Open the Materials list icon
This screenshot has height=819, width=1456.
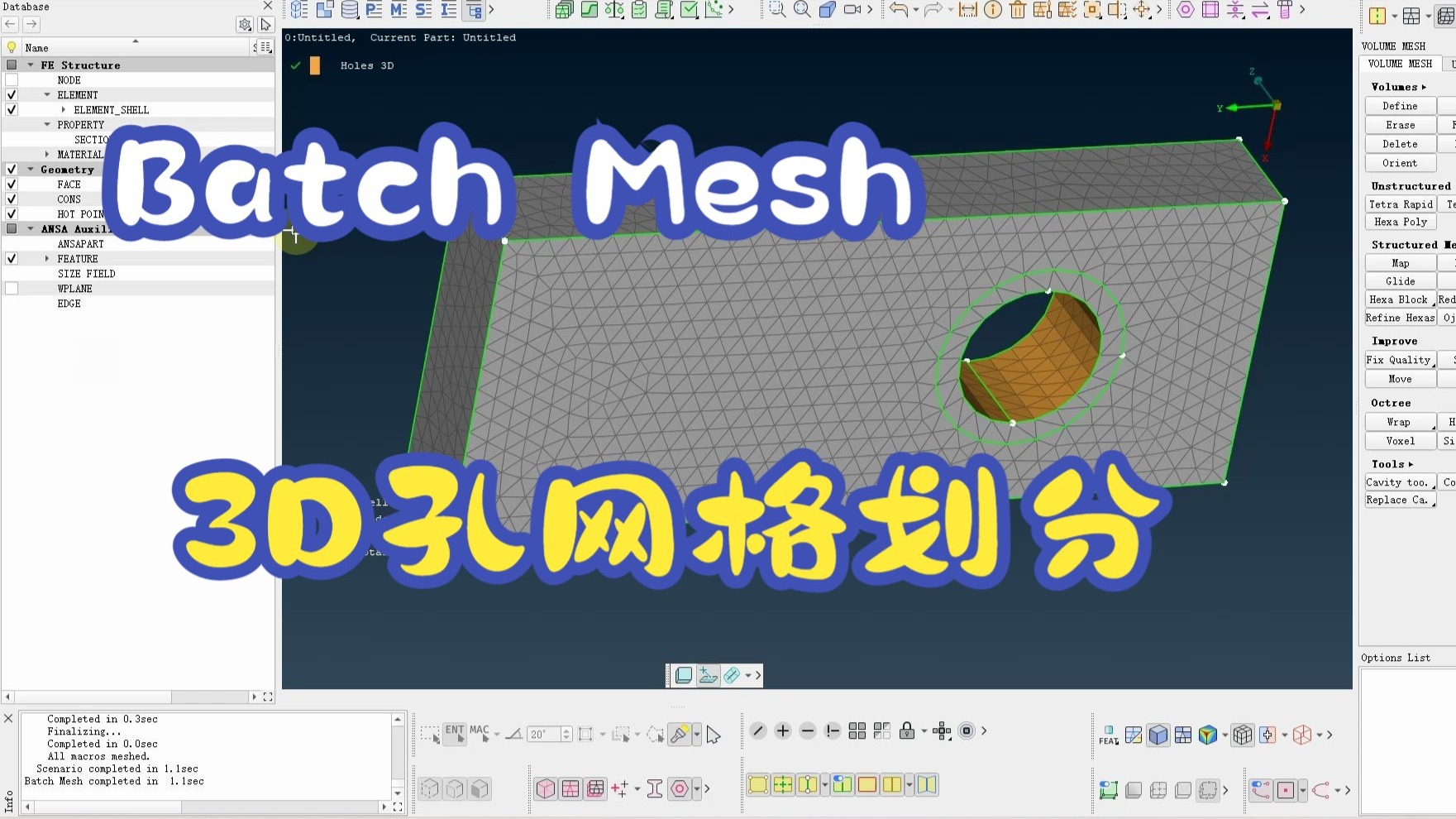399,10
